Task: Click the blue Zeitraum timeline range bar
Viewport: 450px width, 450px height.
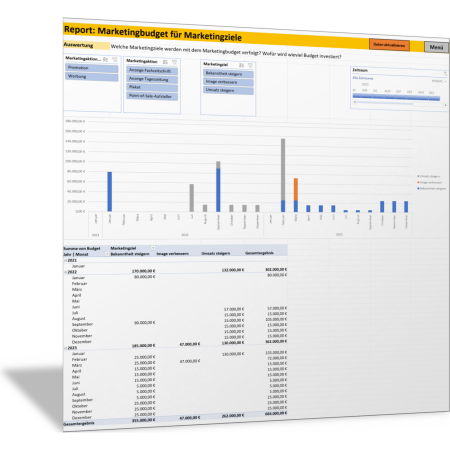Action: click(x=396, y=97)
